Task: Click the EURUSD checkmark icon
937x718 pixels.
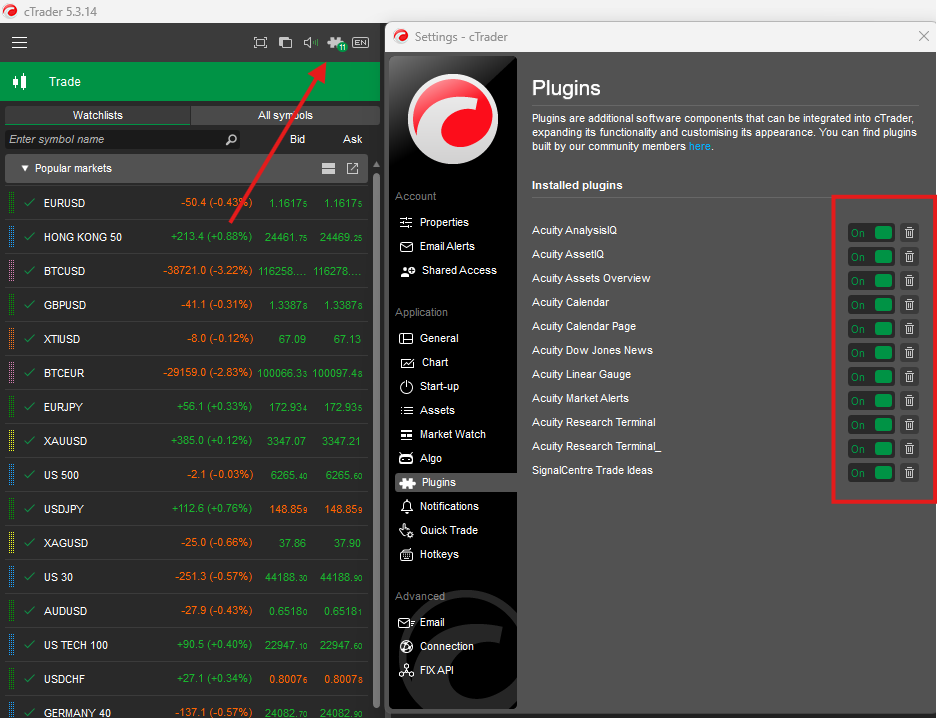Action: pyautogui.click(x=29, y=202)
